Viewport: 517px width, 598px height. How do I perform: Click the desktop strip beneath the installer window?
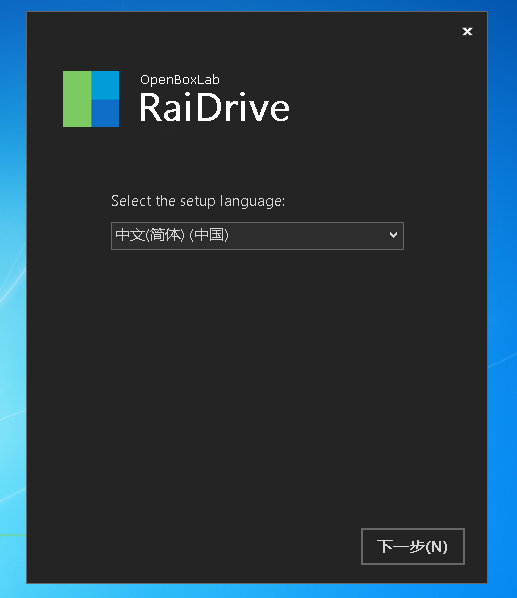point(257,591)
